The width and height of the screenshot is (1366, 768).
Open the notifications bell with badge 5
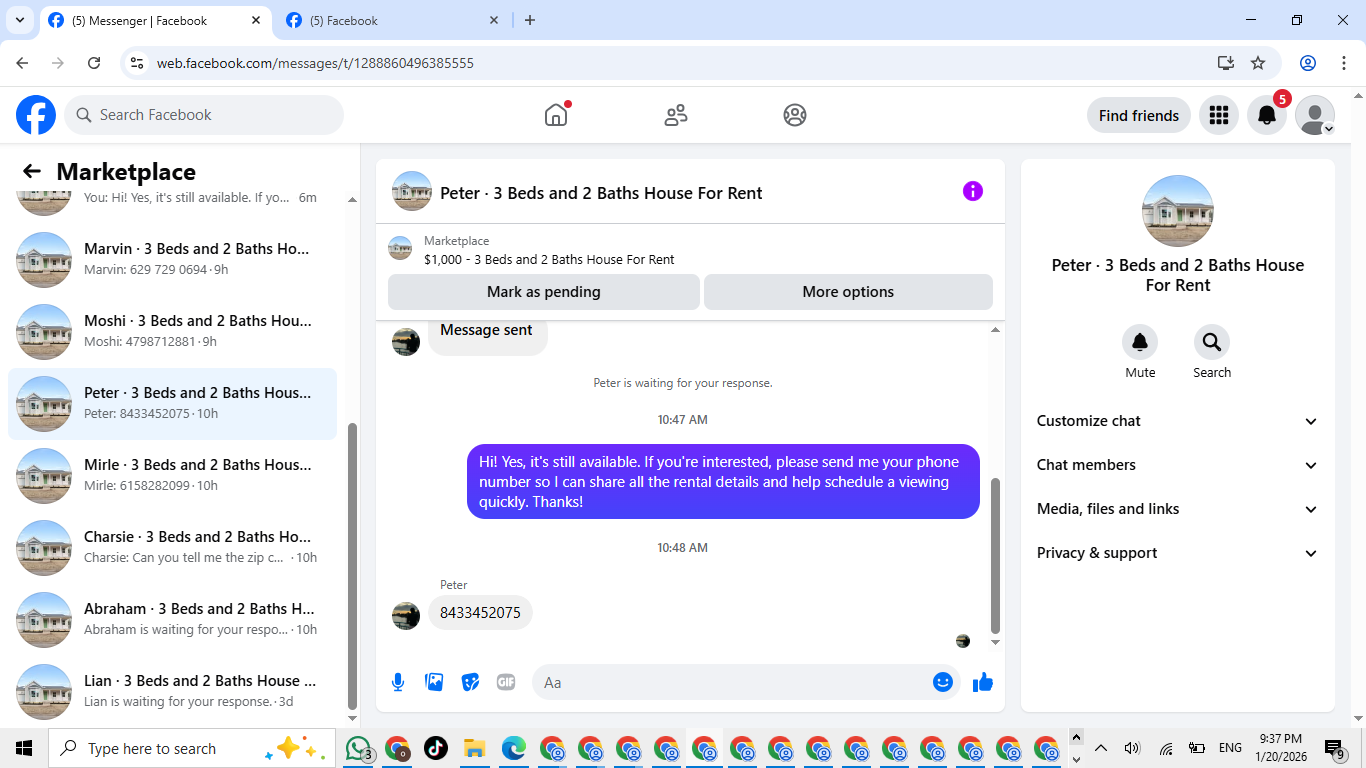click(x=1267, y=115)
